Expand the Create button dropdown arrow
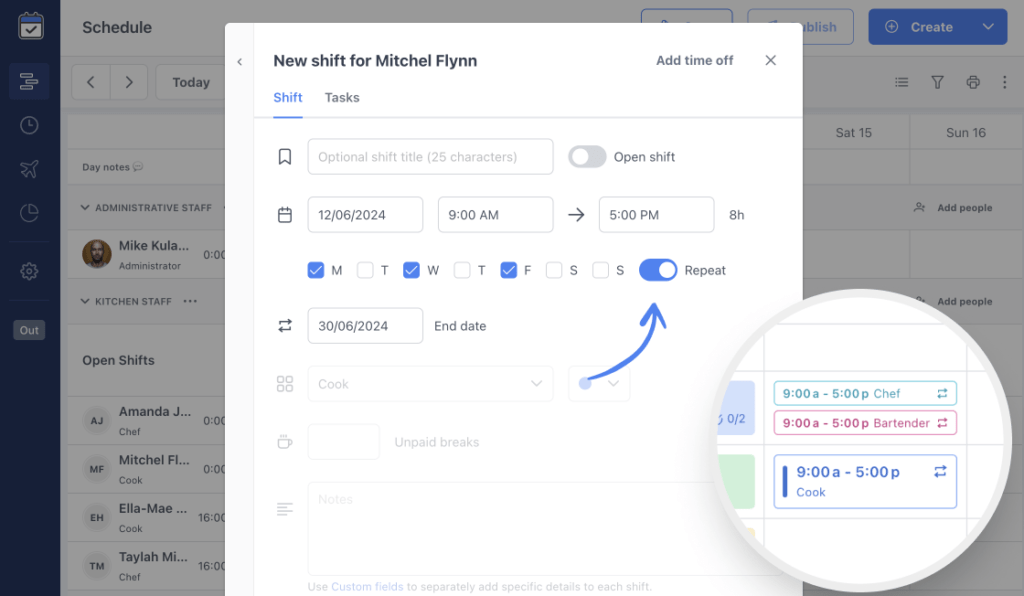The width and height of the screenshot is (1024, 596). [988, 27]
